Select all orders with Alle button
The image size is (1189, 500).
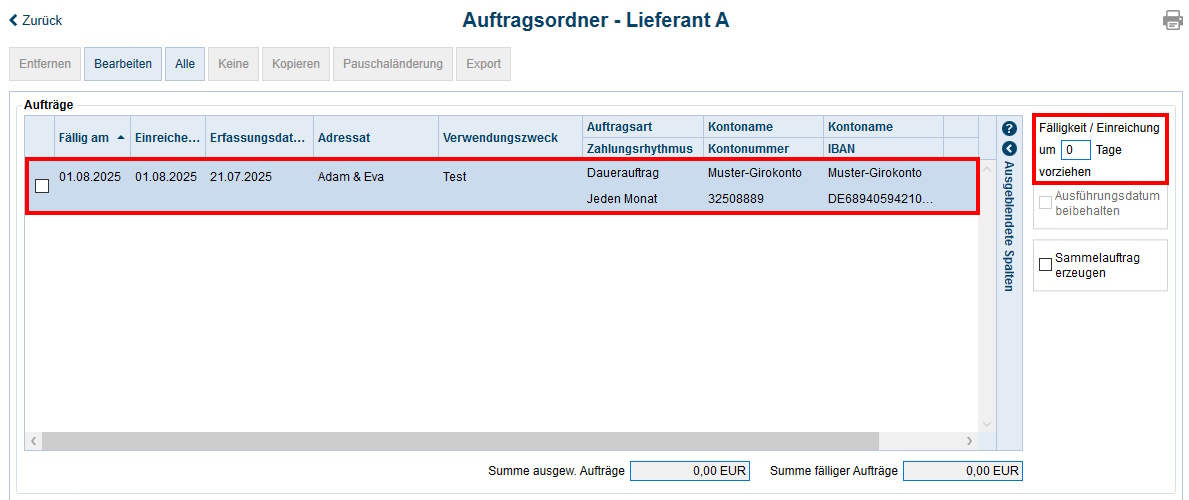coord(185,64)
